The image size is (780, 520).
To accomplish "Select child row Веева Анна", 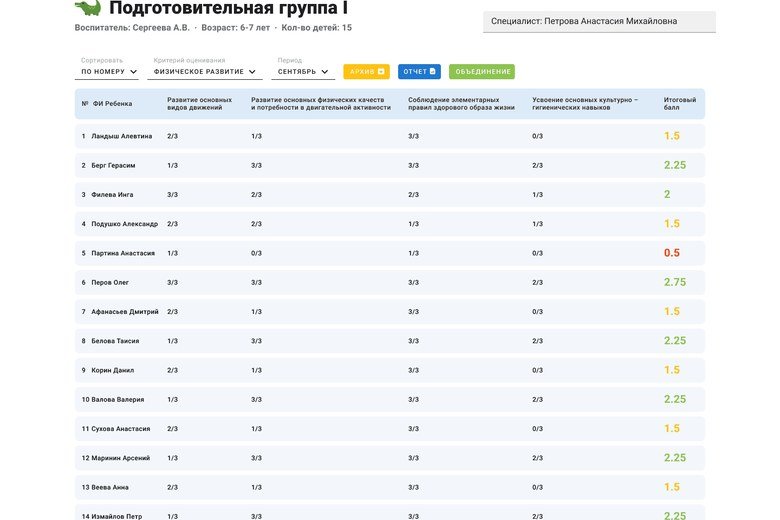I will [390, 487].
